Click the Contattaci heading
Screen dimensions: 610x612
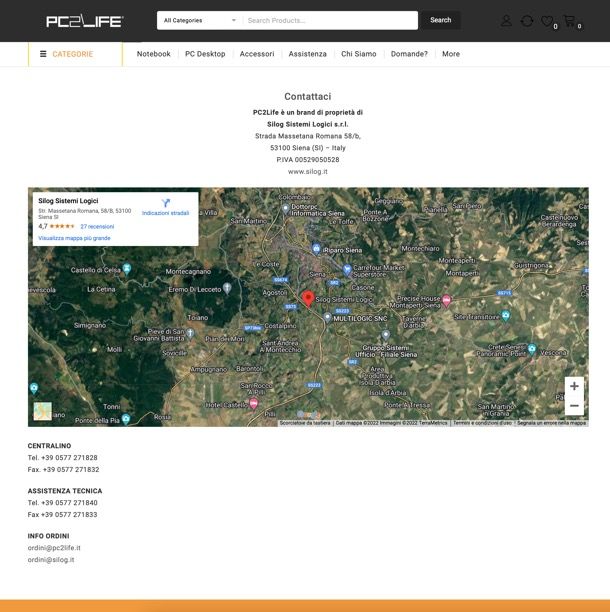coord(308,96)
